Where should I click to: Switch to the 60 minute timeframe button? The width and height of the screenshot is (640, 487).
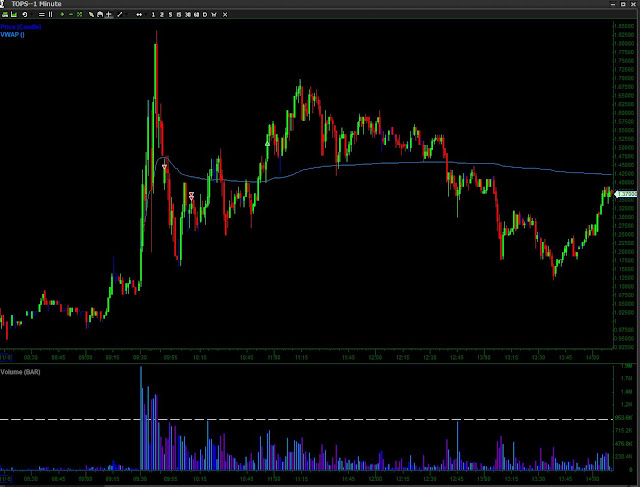click(196, 14)
